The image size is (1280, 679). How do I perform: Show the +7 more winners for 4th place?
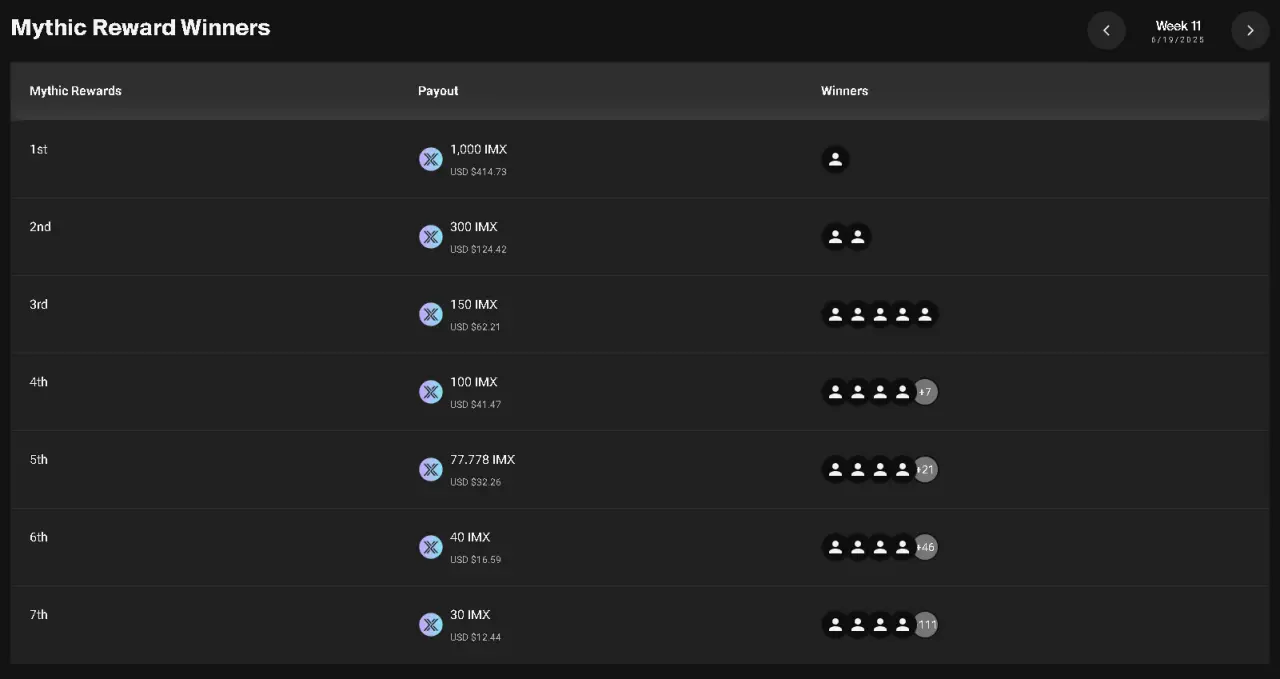925,392
